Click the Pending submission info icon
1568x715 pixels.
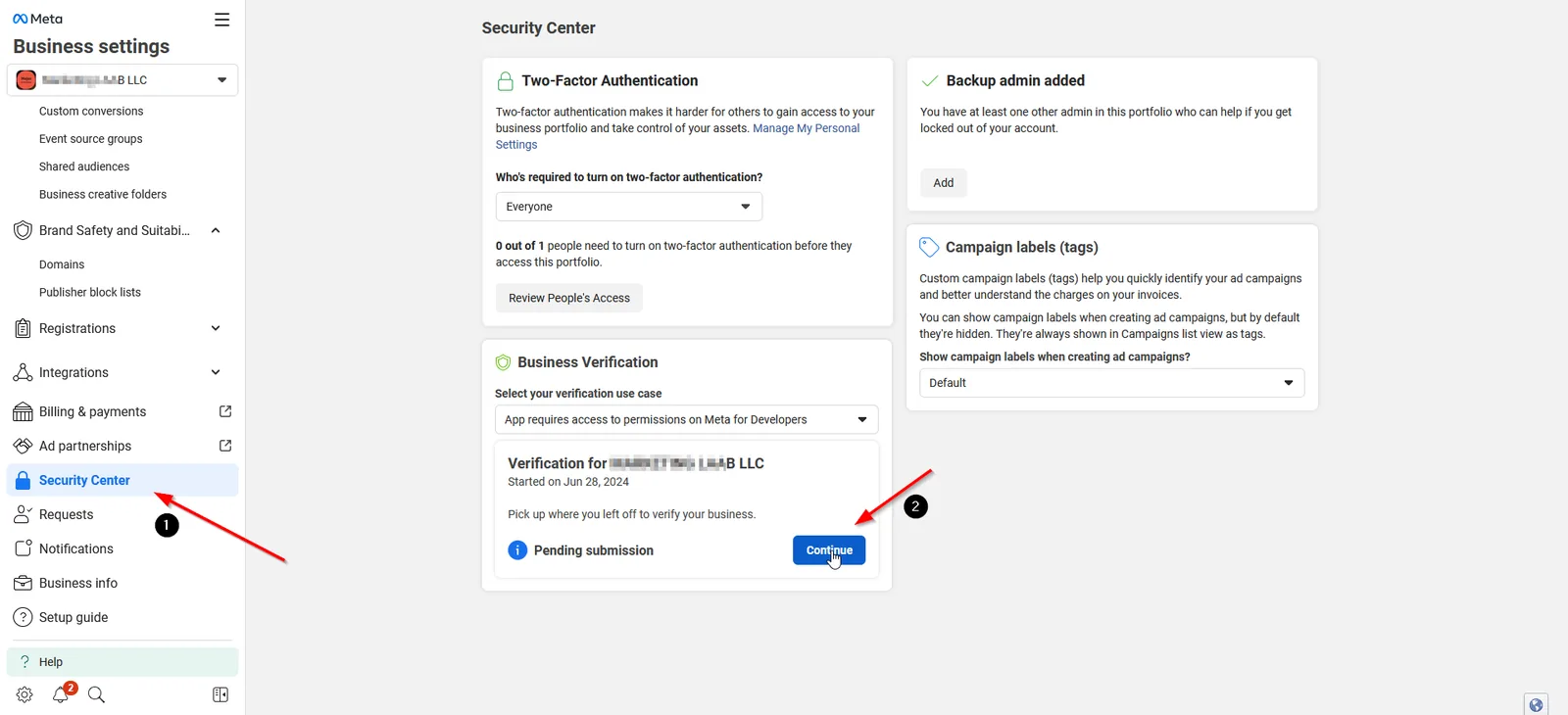pyautogui.click(x=517, y=550)
